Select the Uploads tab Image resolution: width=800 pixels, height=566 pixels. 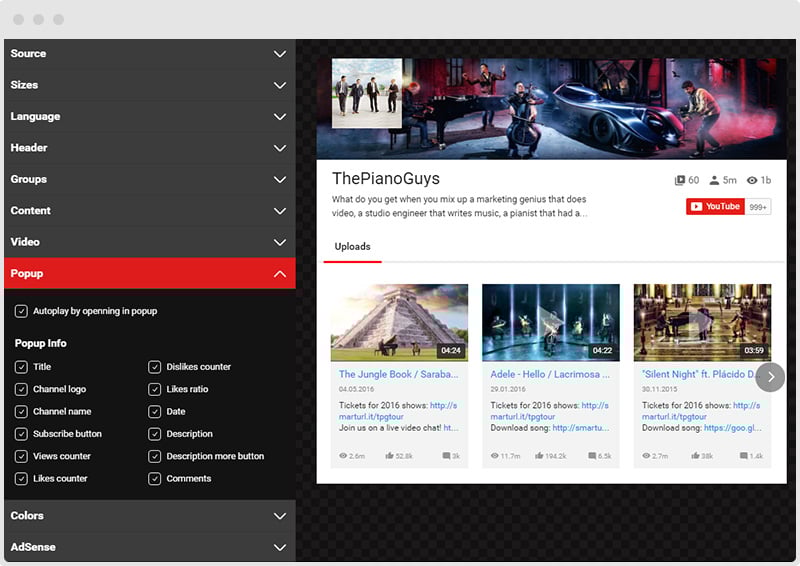[353, 247]
